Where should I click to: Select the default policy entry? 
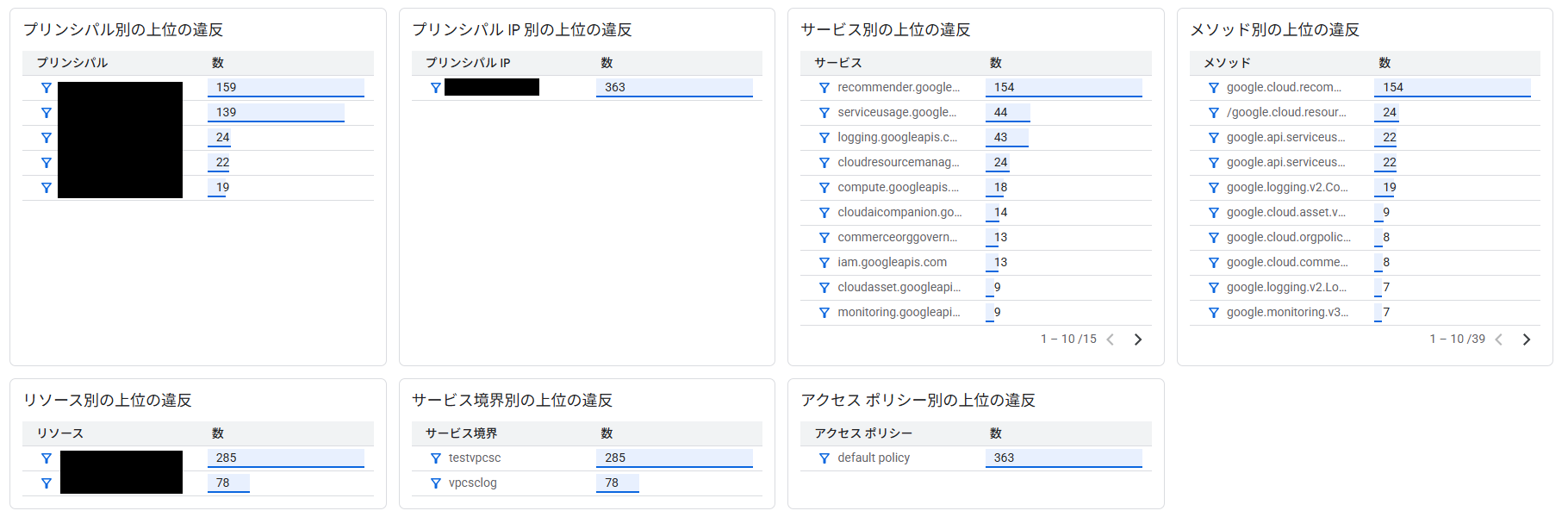click(x=874, y=458)
